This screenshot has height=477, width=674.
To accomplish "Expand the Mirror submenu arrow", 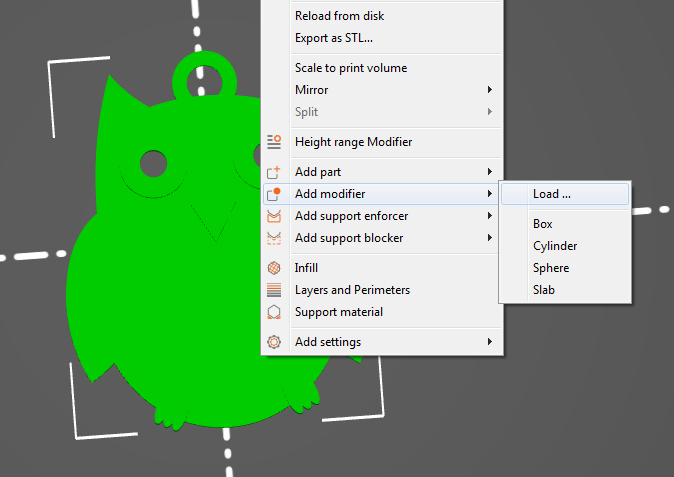I will coord(490,89).
